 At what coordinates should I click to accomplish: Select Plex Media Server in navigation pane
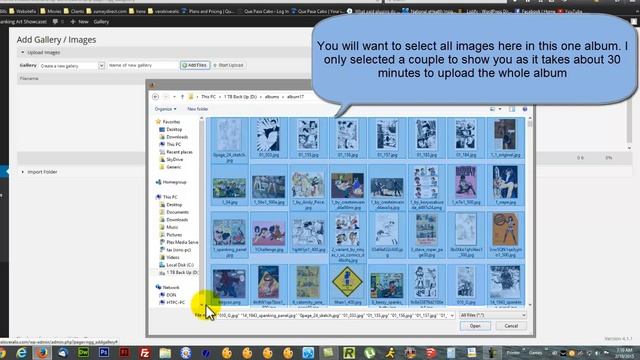pyautogui.click(x=182, y=242)
